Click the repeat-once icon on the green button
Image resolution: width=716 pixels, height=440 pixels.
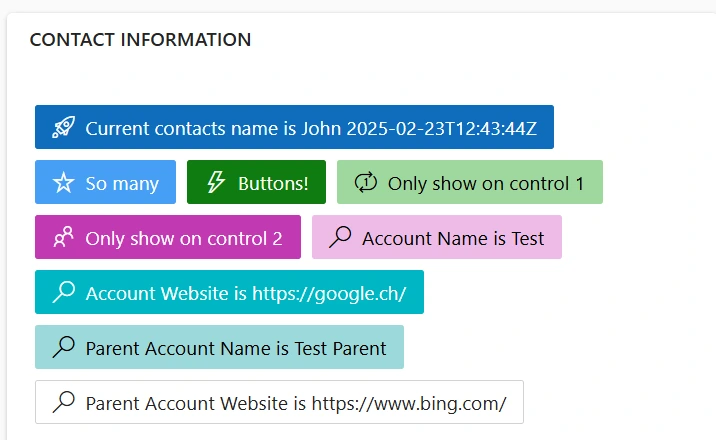(365, 183)
